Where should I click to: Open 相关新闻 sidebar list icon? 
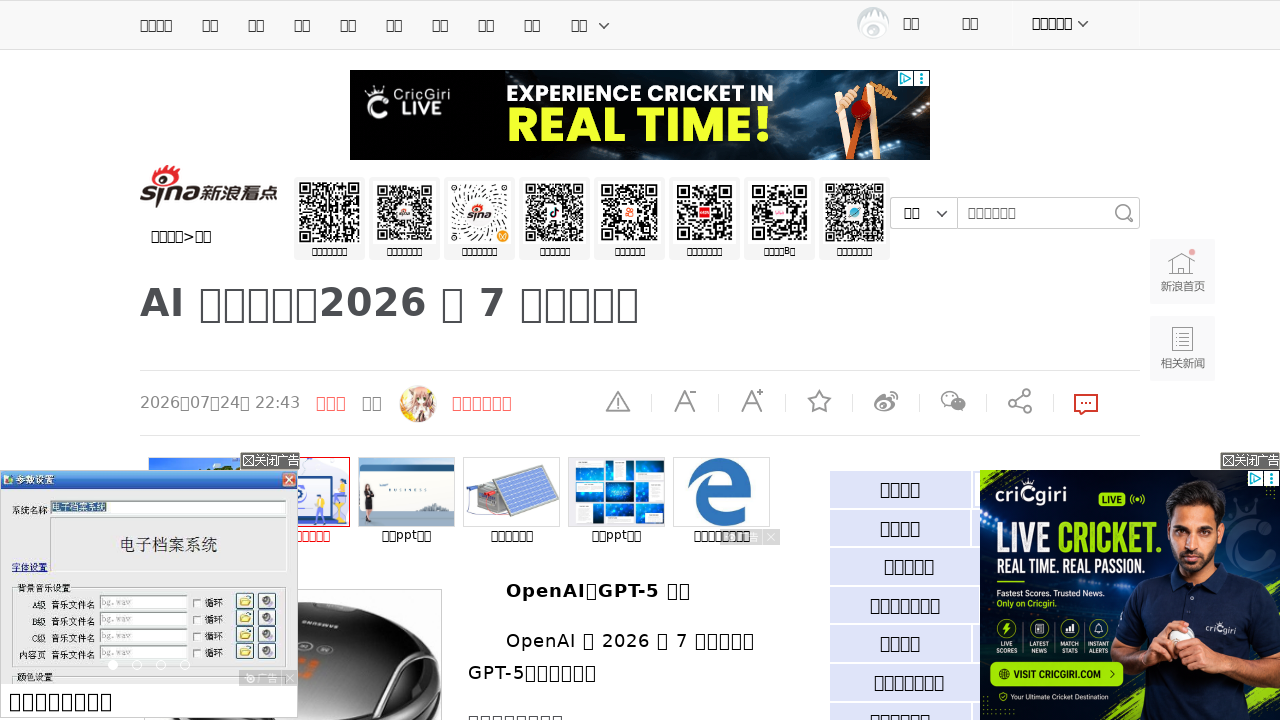click(x=1182, y=348)
